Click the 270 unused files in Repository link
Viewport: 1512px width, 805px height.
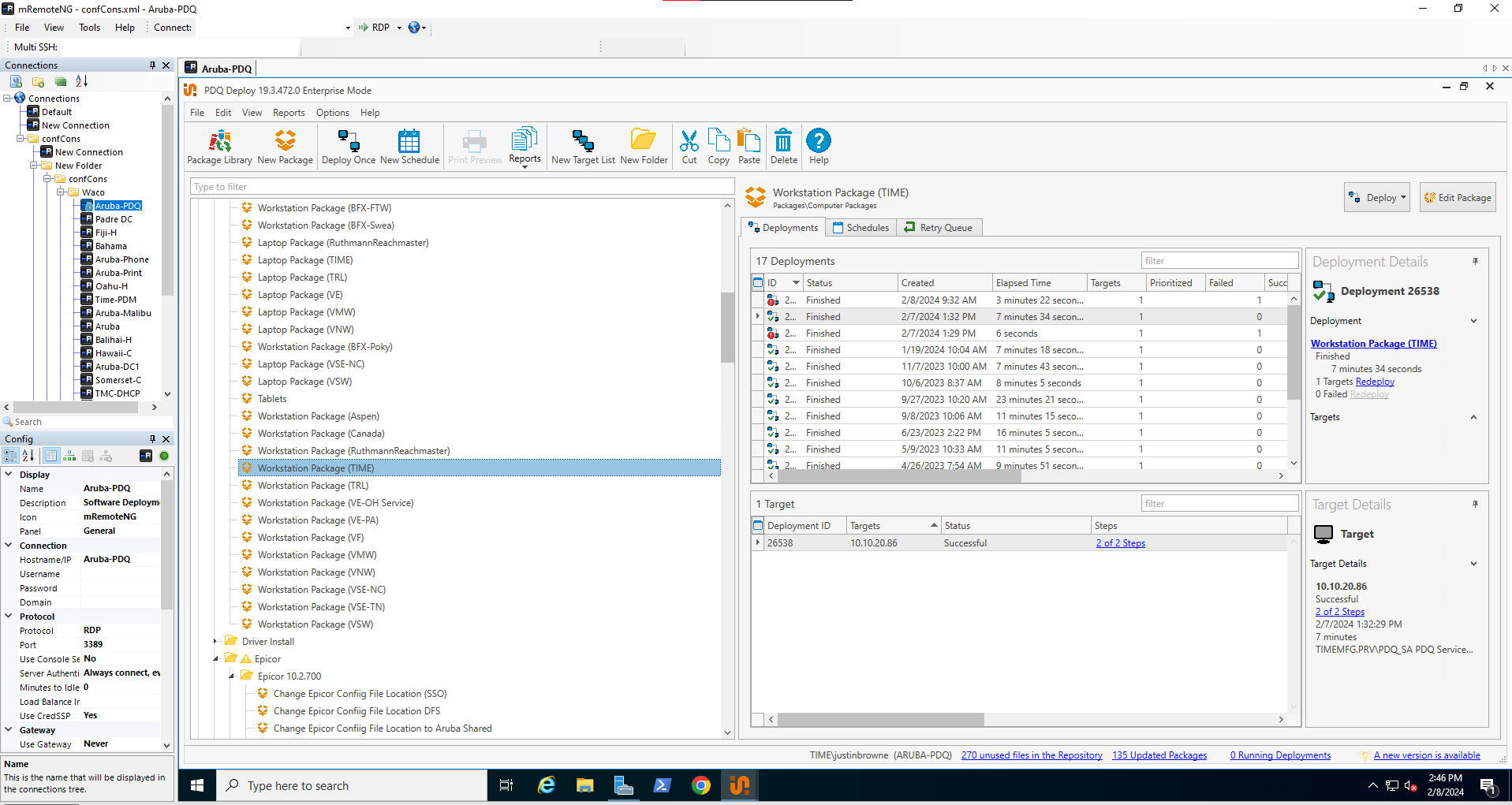pyautogui.click(x=1032, y=755)
